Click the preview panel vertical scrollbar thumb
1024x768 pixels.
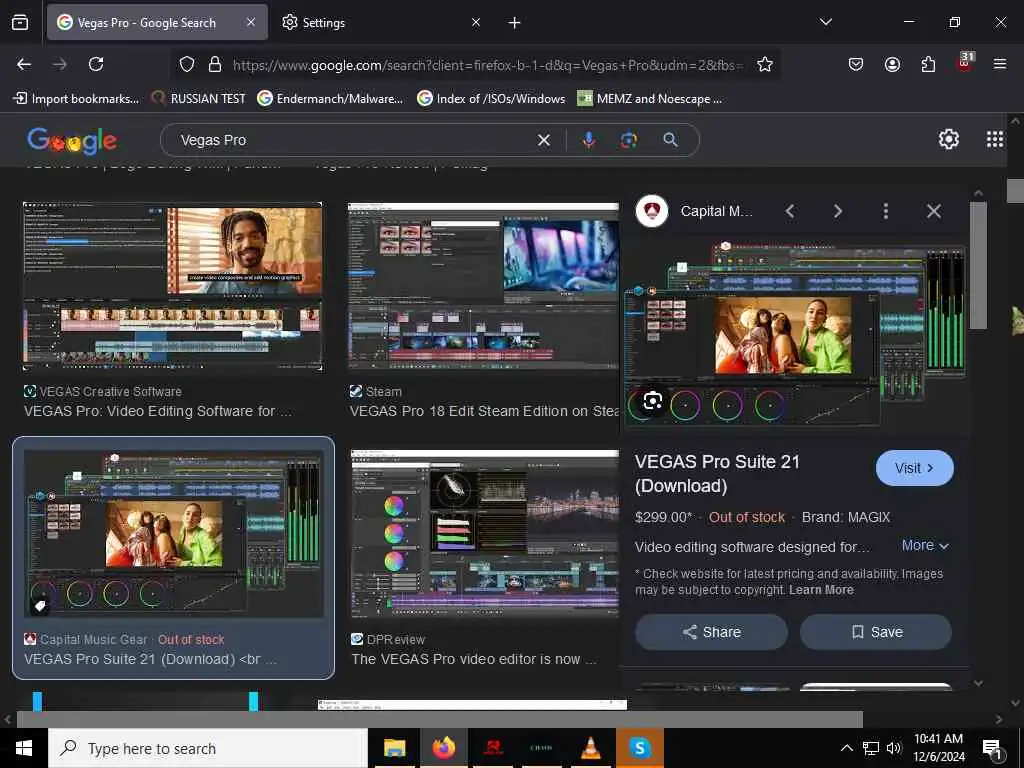click(978, 264)
